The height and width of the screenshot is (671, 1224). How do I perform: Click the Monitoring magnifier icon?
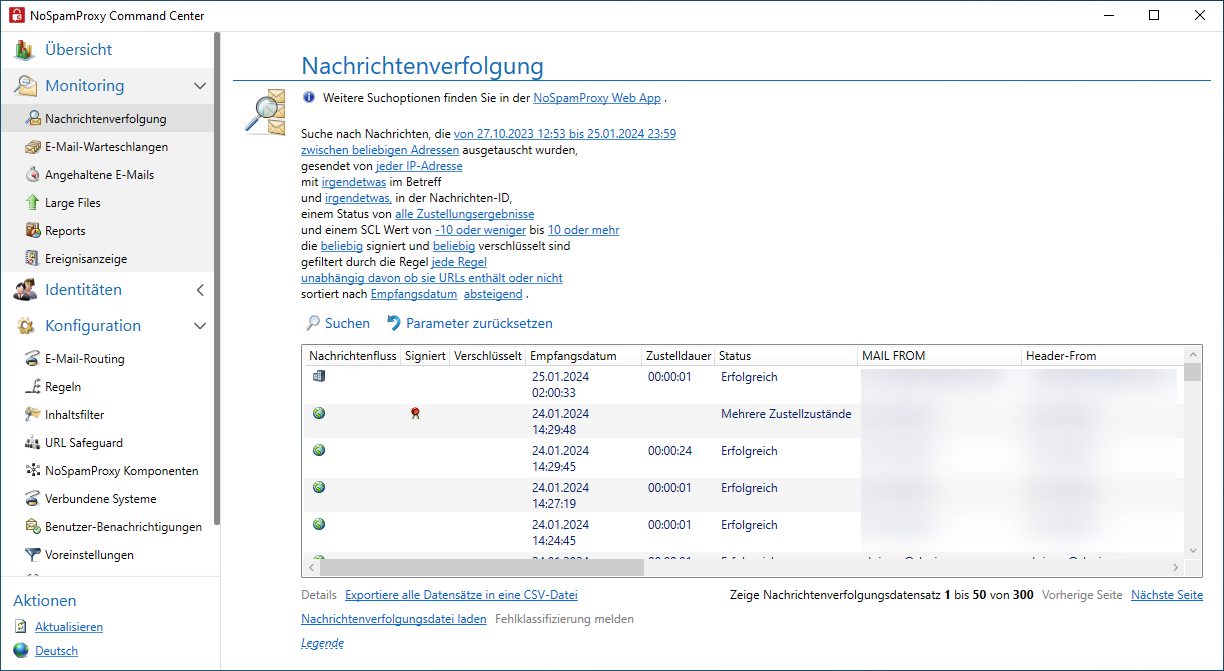24,86
